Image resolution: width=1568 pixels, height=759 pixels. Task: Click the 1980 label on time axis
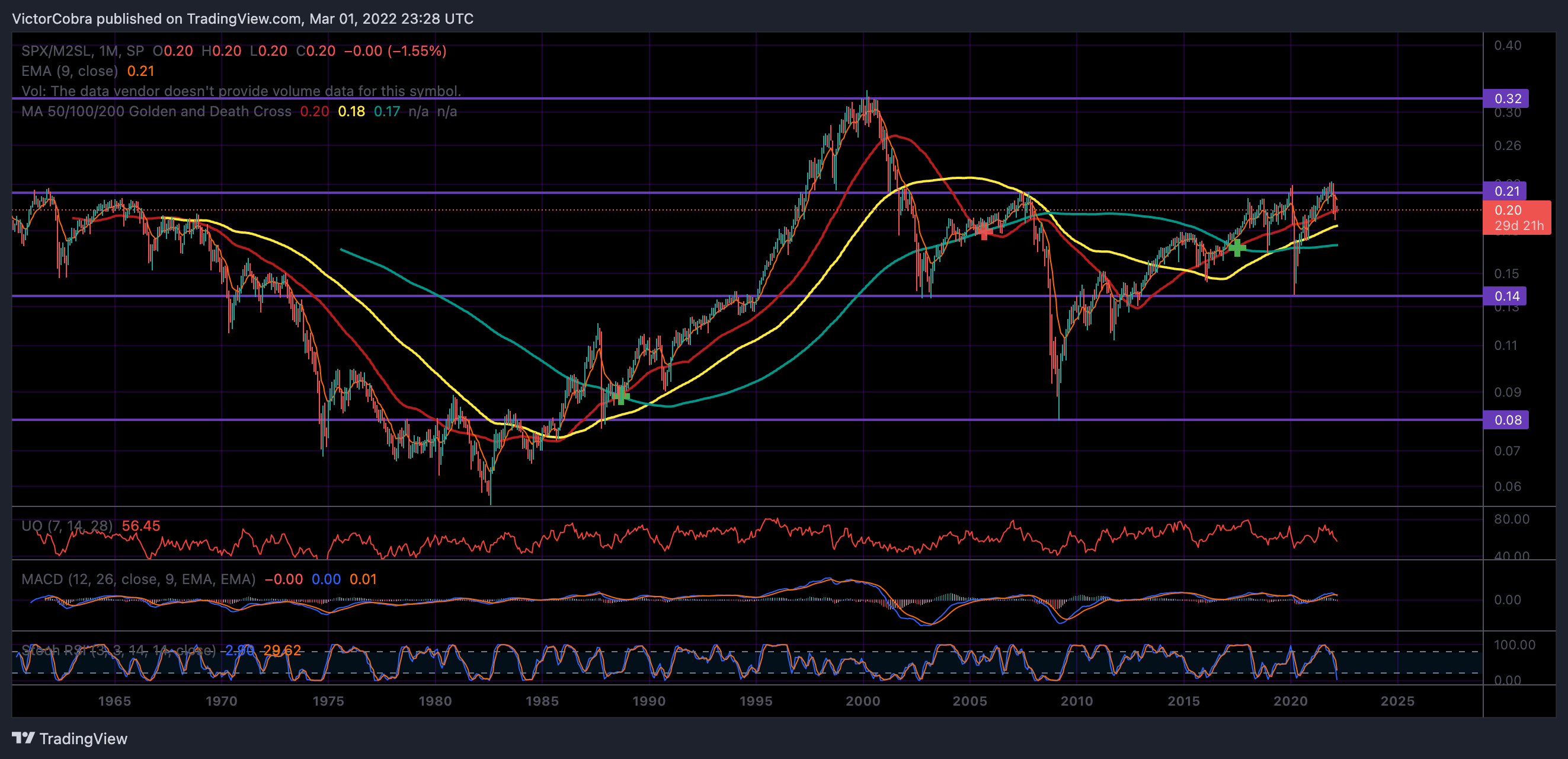[435, 700]
